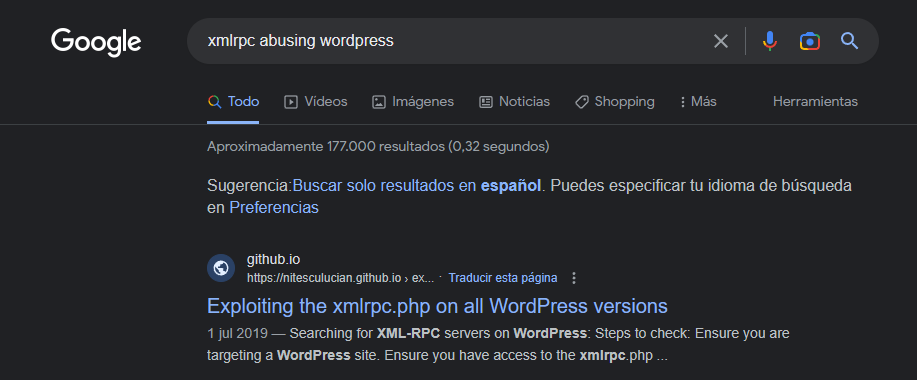The image size is (917, 380).
Task: Open the Preferencias link
Action: coord(274,208)
